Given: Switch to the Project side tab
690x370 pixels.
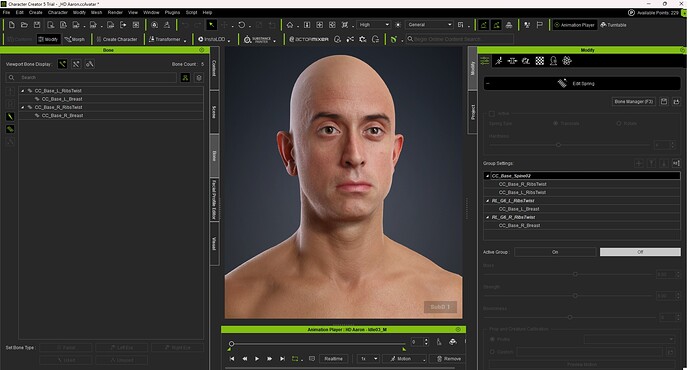Looking at the screenshot, I should pyautogui.click(x=473, y=112).
